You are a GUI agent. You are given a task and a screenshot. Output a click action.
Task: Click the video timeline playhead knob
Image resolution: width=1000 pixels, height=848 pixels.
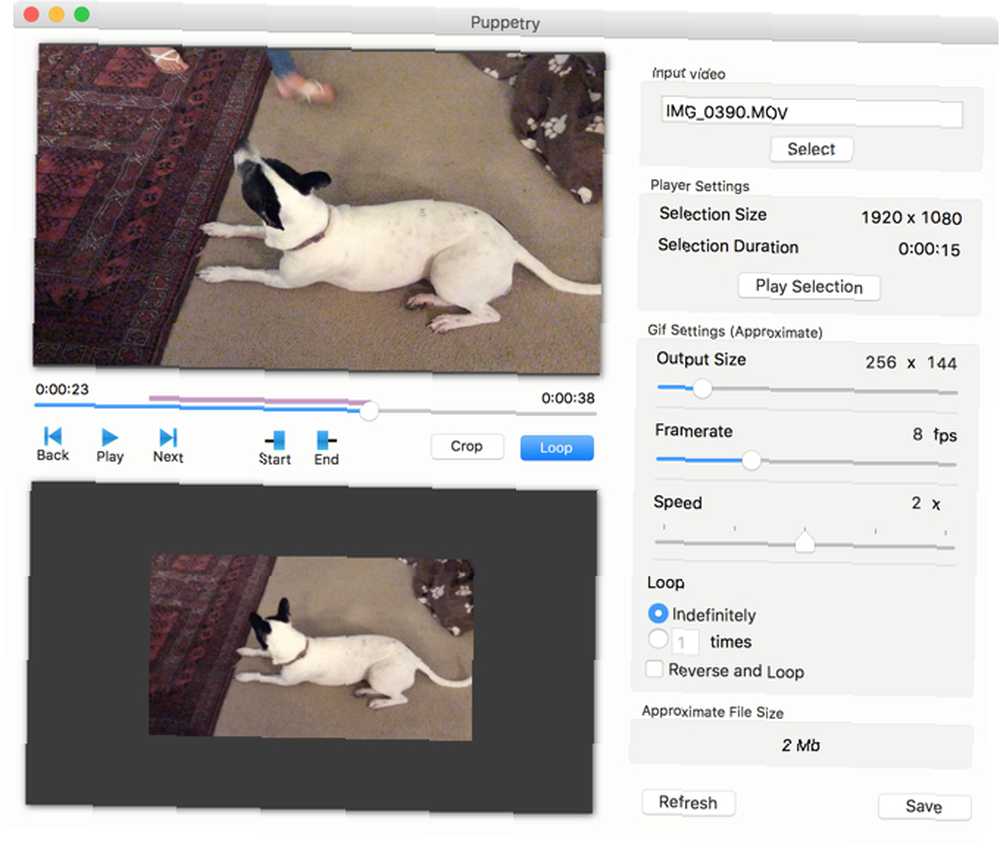coord(369,411)
